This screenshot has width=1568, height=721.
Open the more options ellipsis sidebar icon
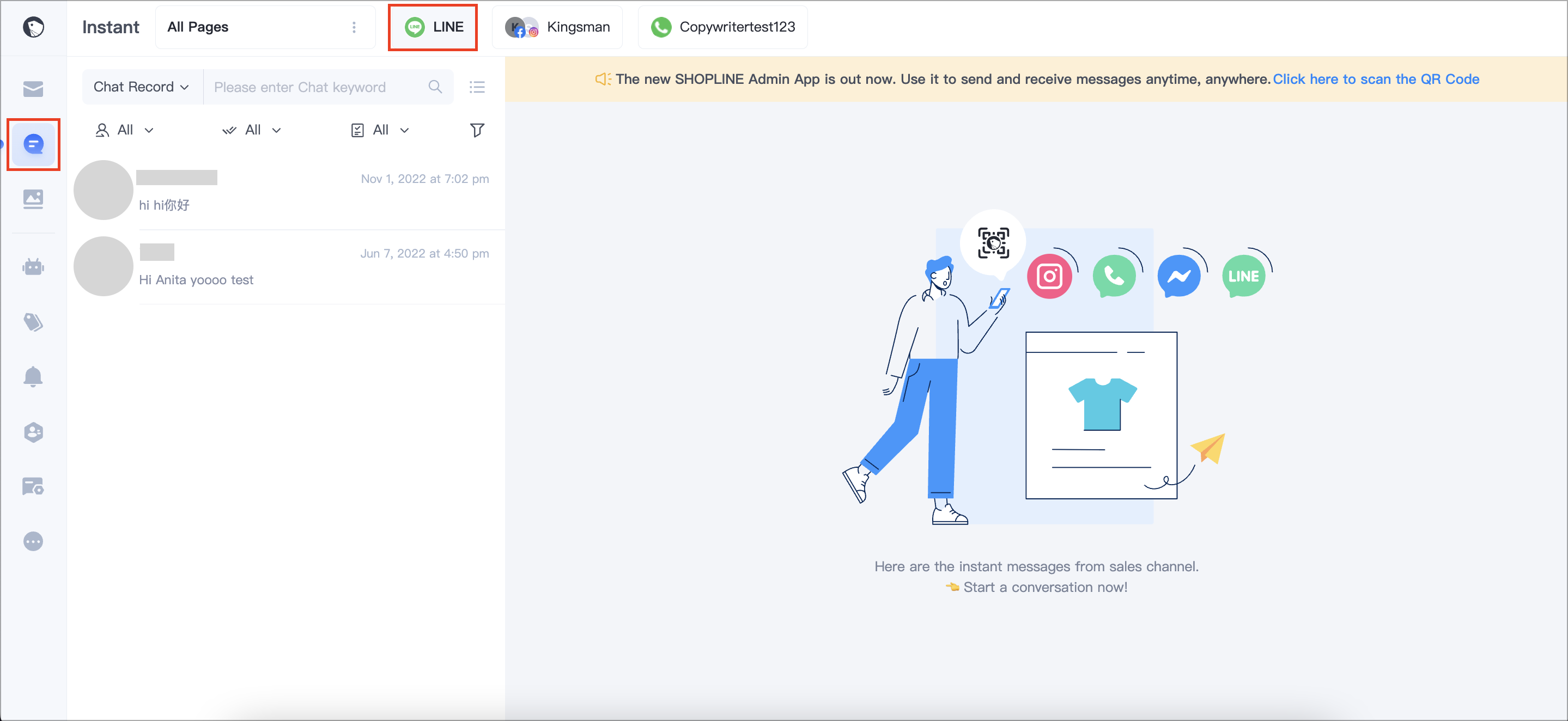pyautogui.click(x=33, y=541)
